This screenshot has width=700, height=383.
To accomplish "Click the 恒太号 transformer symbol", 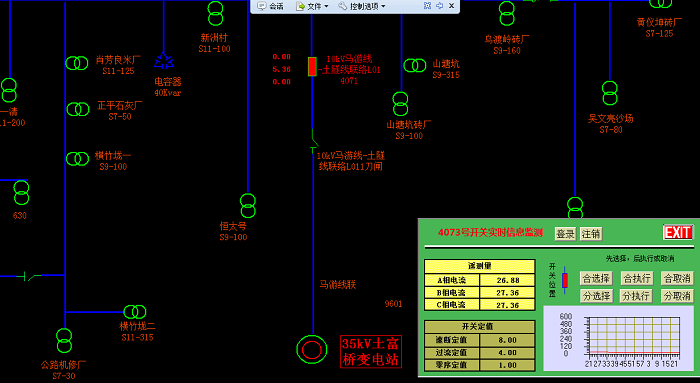I will pyautogui.click(x=248, y=205).
